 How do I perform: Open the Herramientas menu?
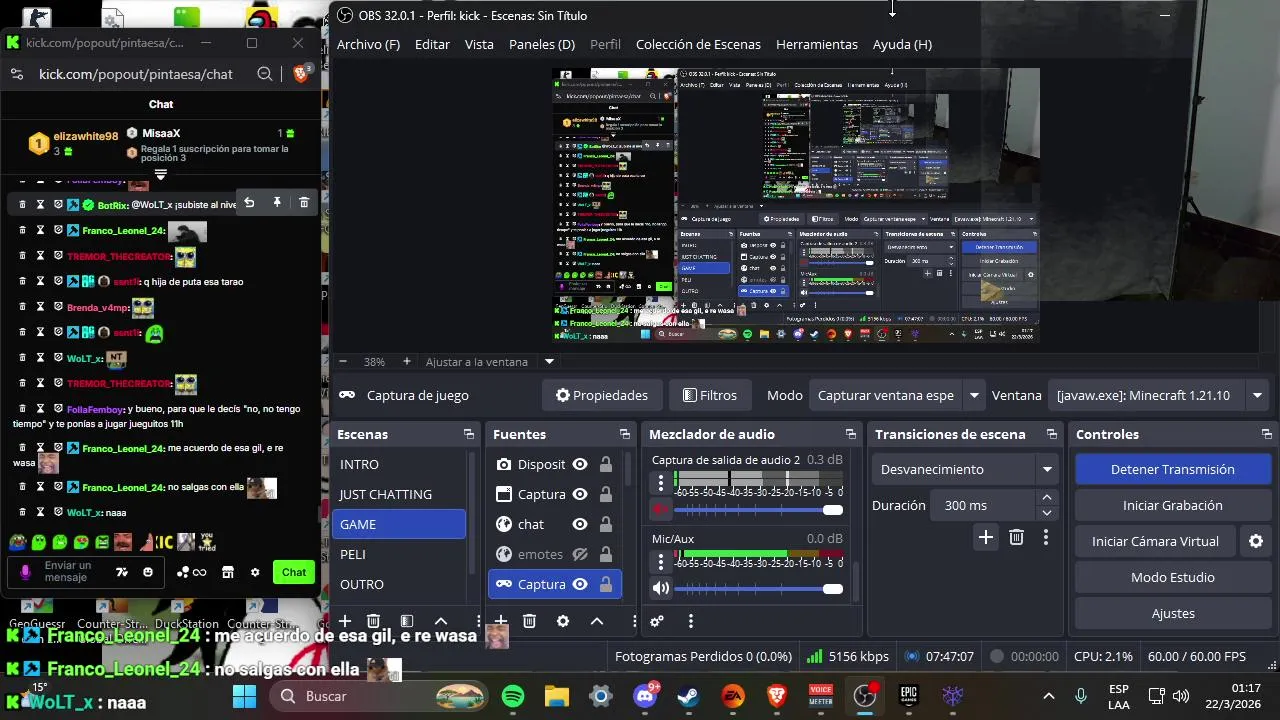[817, 44]
